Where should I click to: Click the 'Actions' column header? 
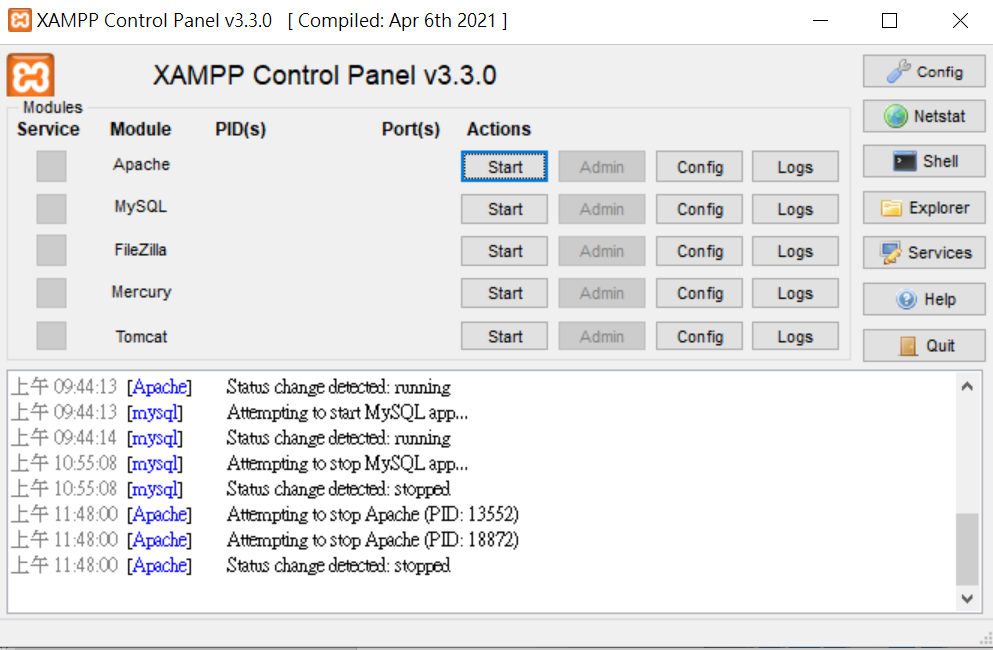[x=498, y=129]
